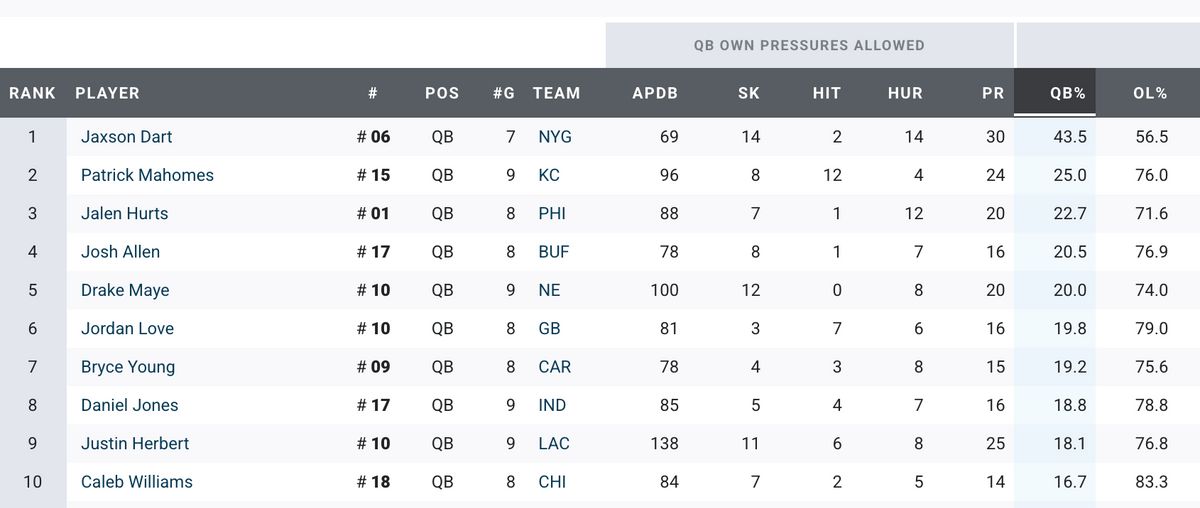The height and width of the screenshot is (508, 1200).
Task: Sort by TEAM column header
Action: pyautogui.click(x=556, y=93)
